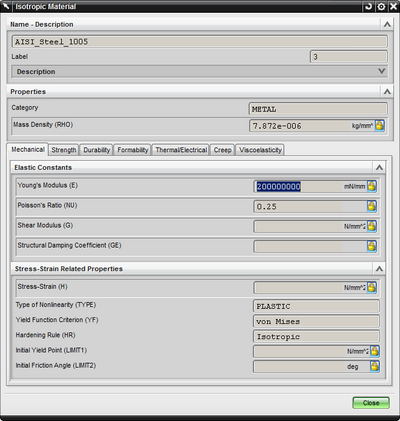
Task: Open the Thermal/Electrical tab
Action: 181,150
